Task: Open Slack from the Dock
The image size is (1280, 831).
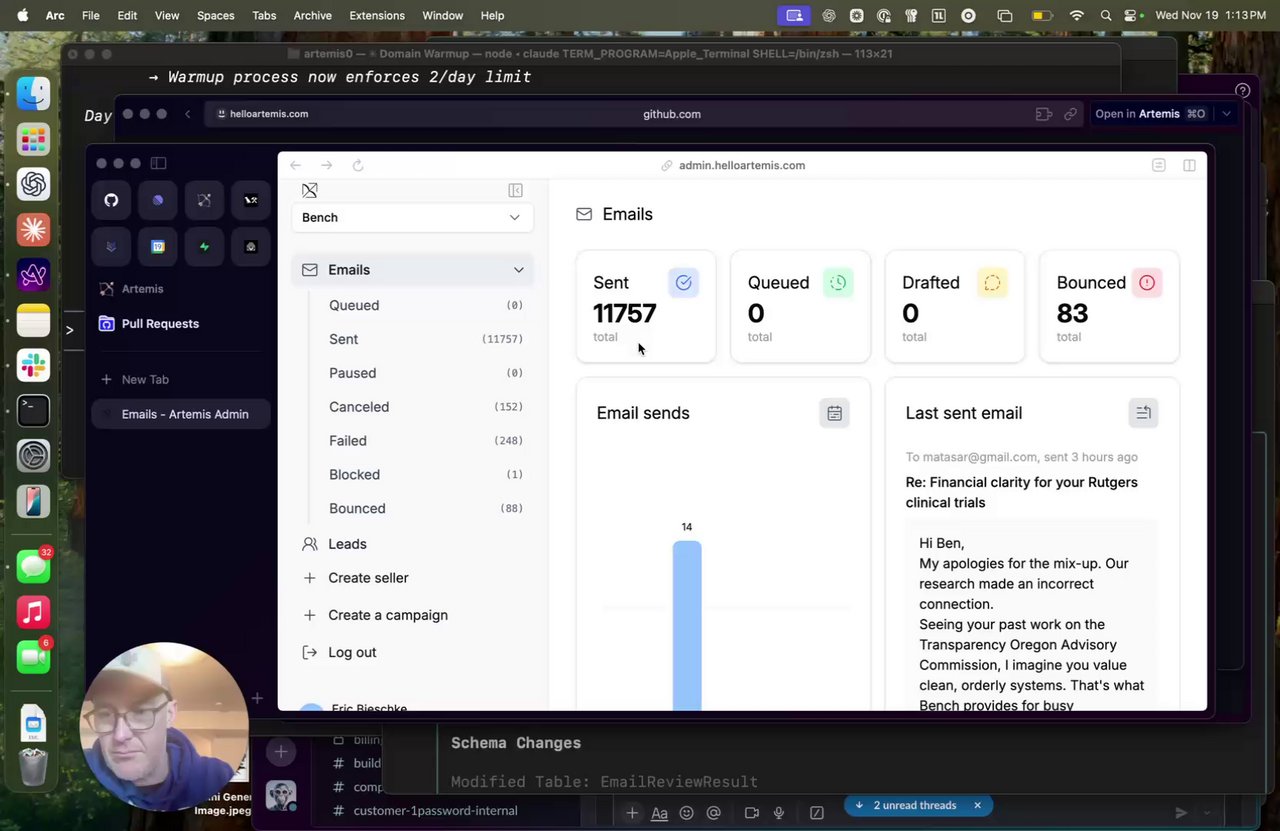Action: (33, 366)
